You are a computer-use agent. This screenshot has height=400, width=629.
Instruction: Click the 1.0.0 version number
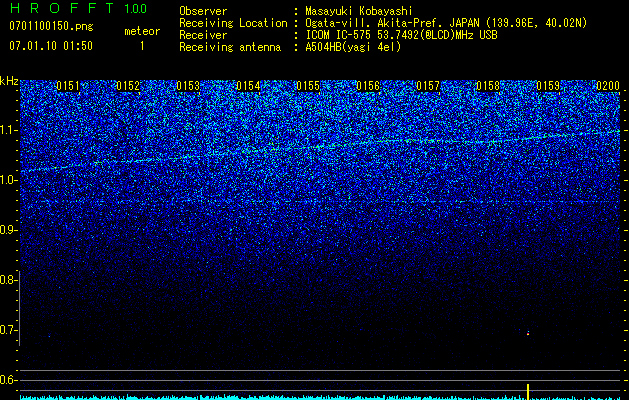135,8
